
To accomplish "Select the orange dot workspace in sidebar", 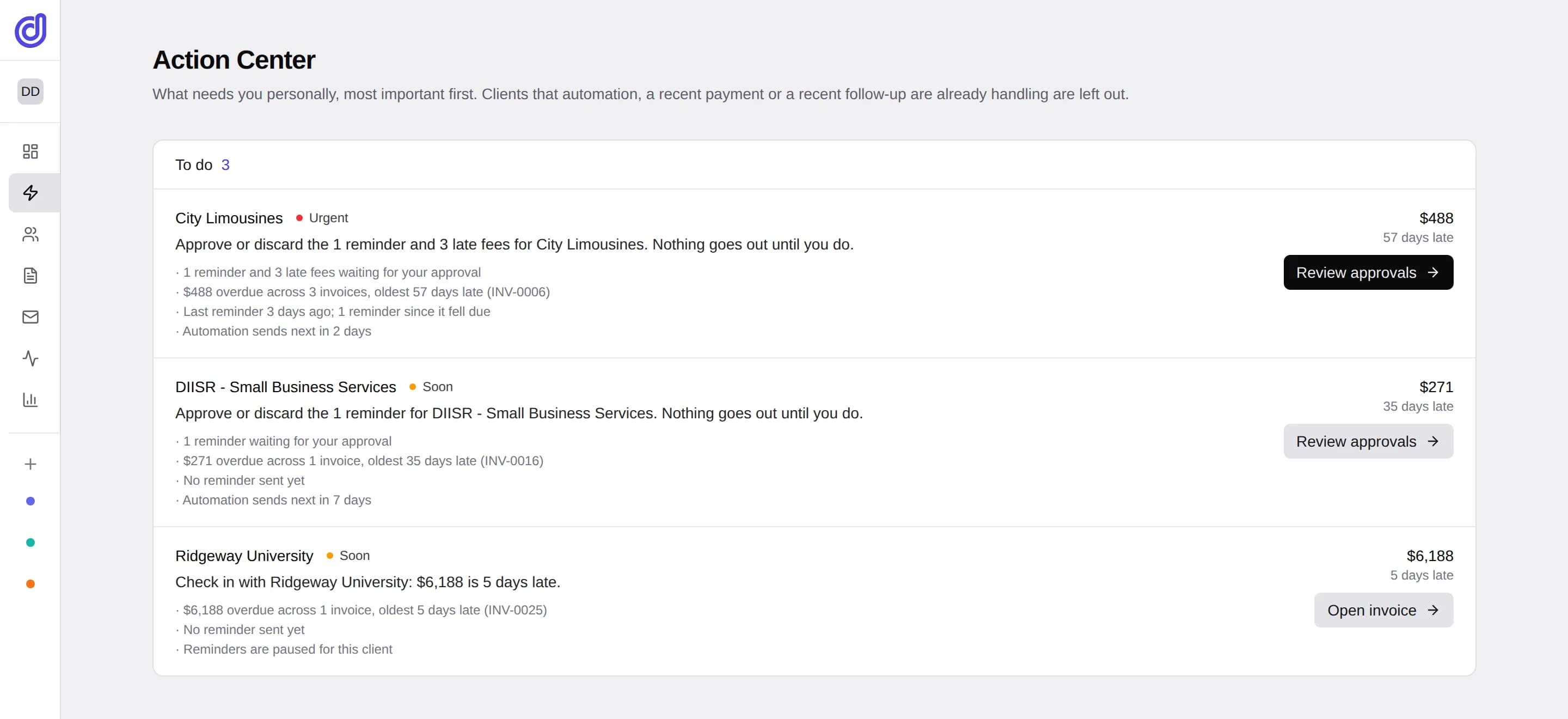I will point(30,584).
